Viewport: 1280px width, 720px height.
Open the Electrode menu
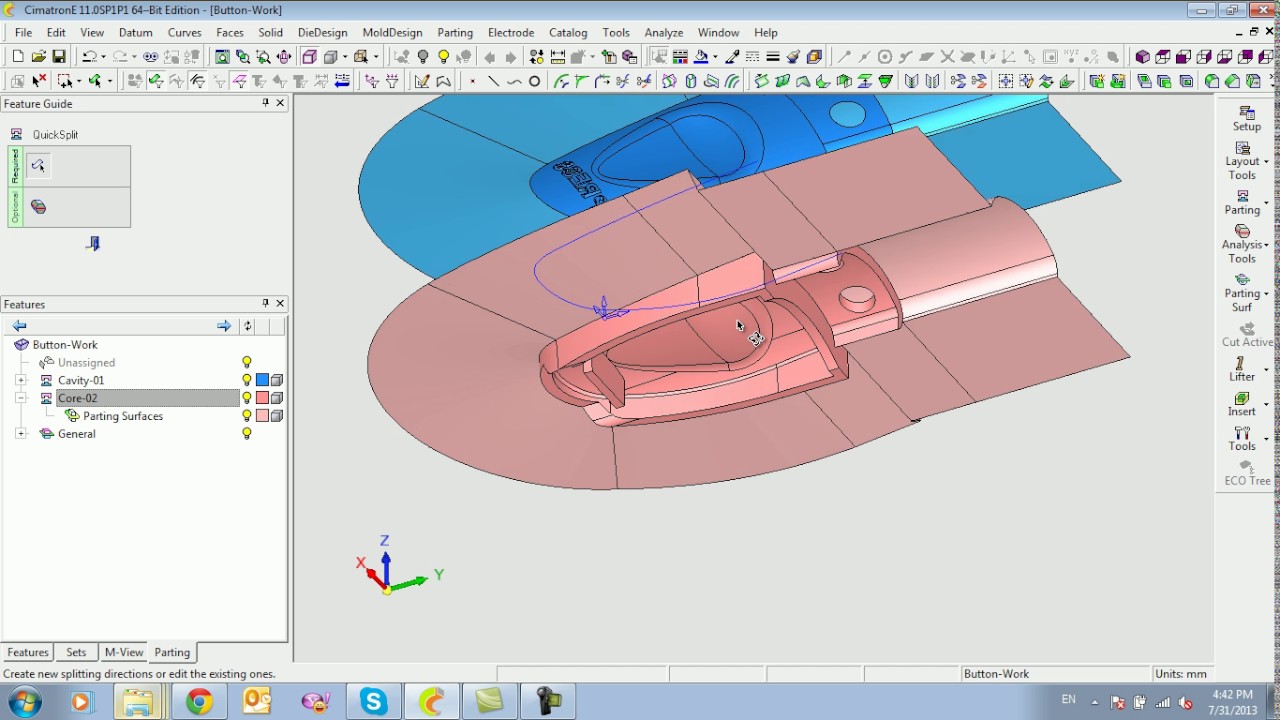pos(511,33)
